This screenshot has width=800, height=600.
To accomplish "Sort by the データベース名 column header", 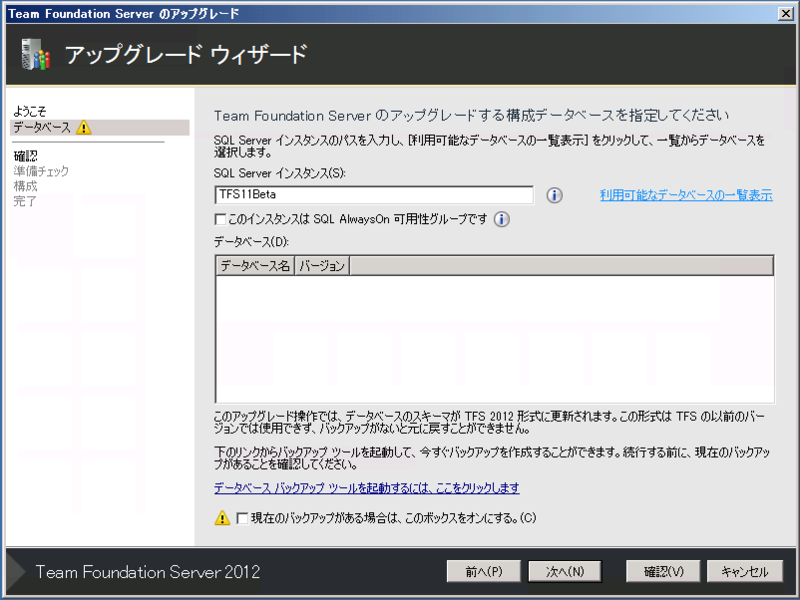I will (x=255, y=266).
